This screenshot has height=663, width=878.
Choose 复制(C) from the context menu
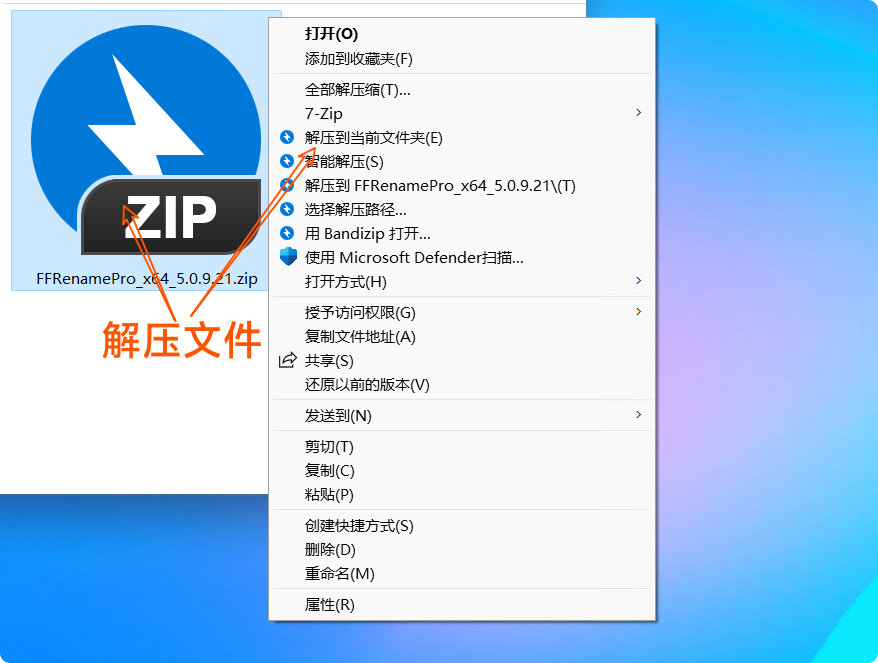(x=330, y=471)
